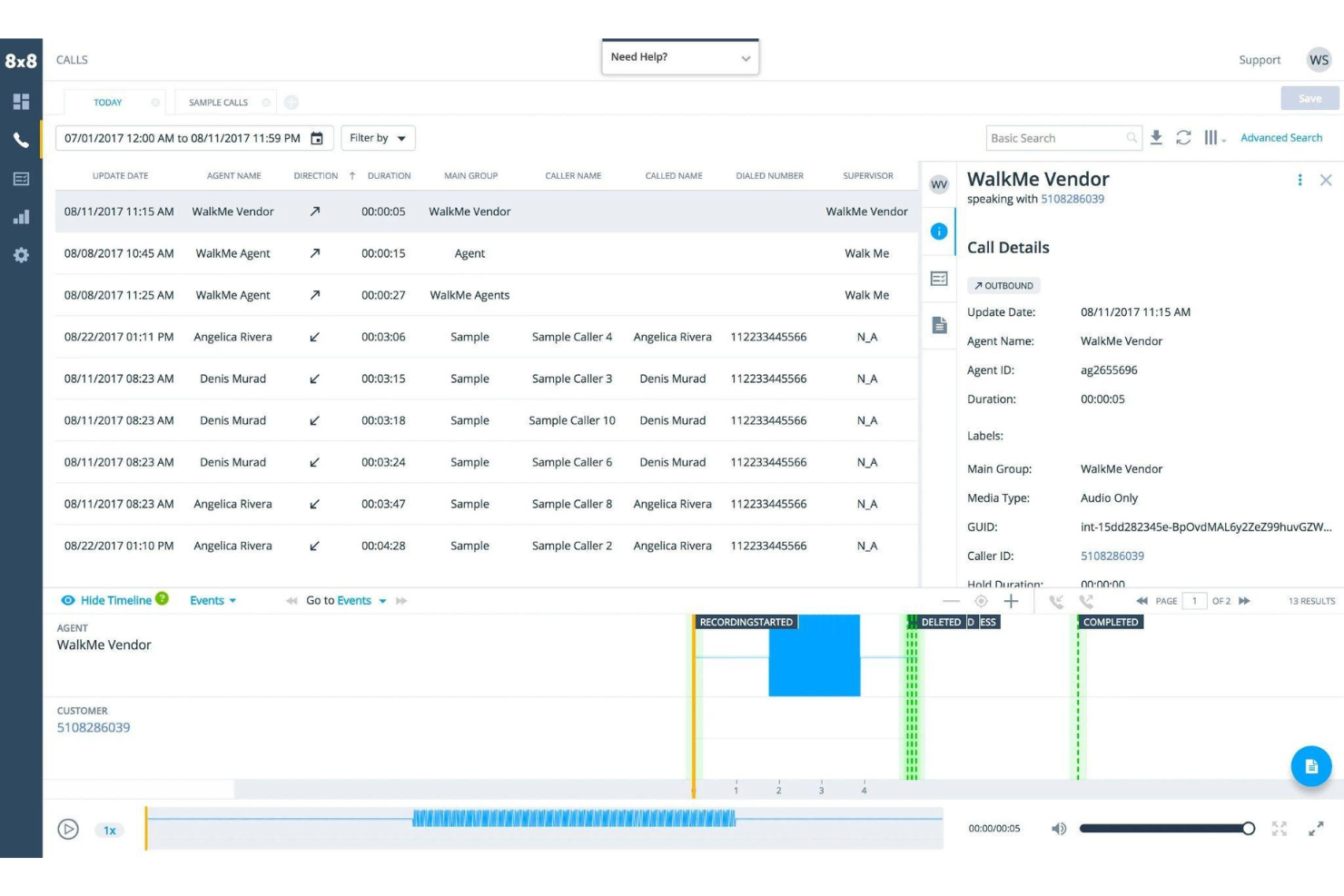Click customer number 5108286039 in timeline
This screenshot has width=1344, height=896.
click(94, 727)
